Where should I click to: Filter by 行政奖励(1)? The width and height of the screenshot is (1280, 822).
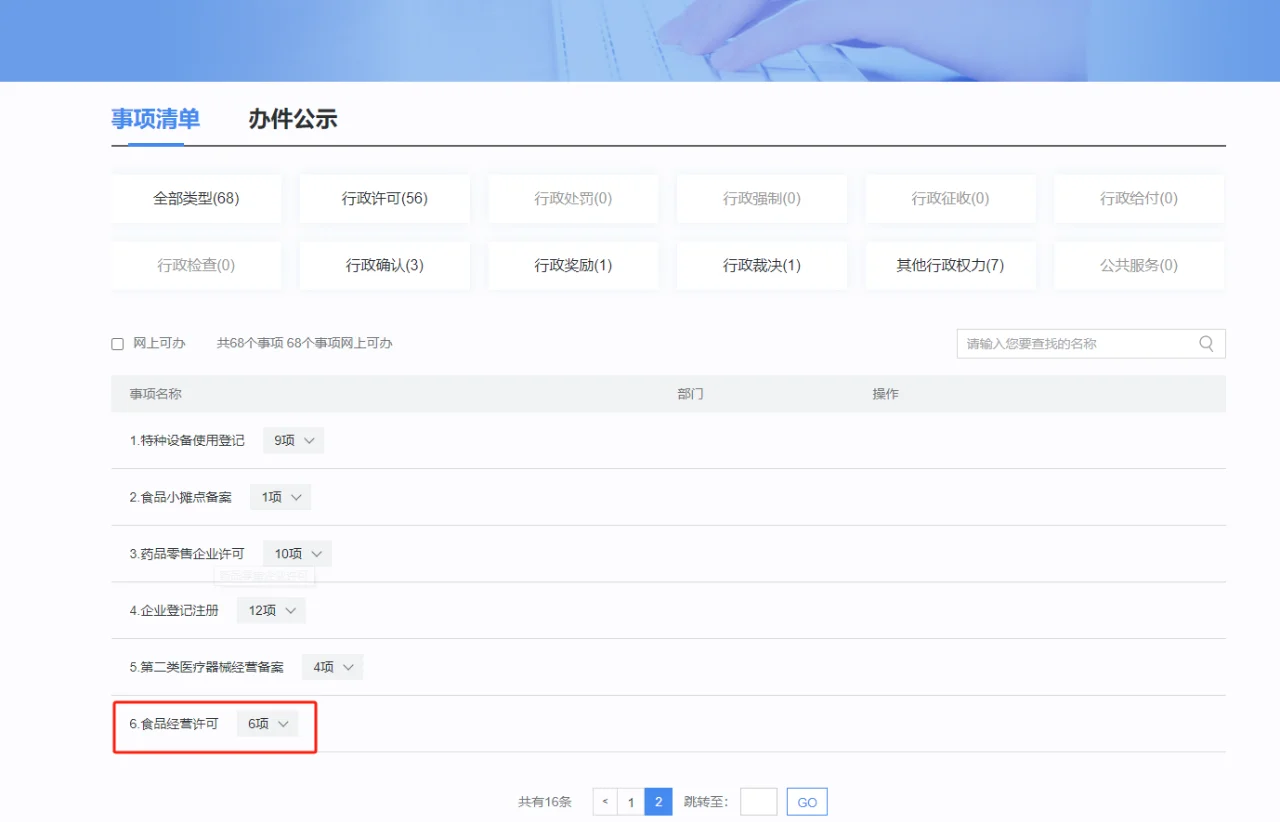point(573,265)
